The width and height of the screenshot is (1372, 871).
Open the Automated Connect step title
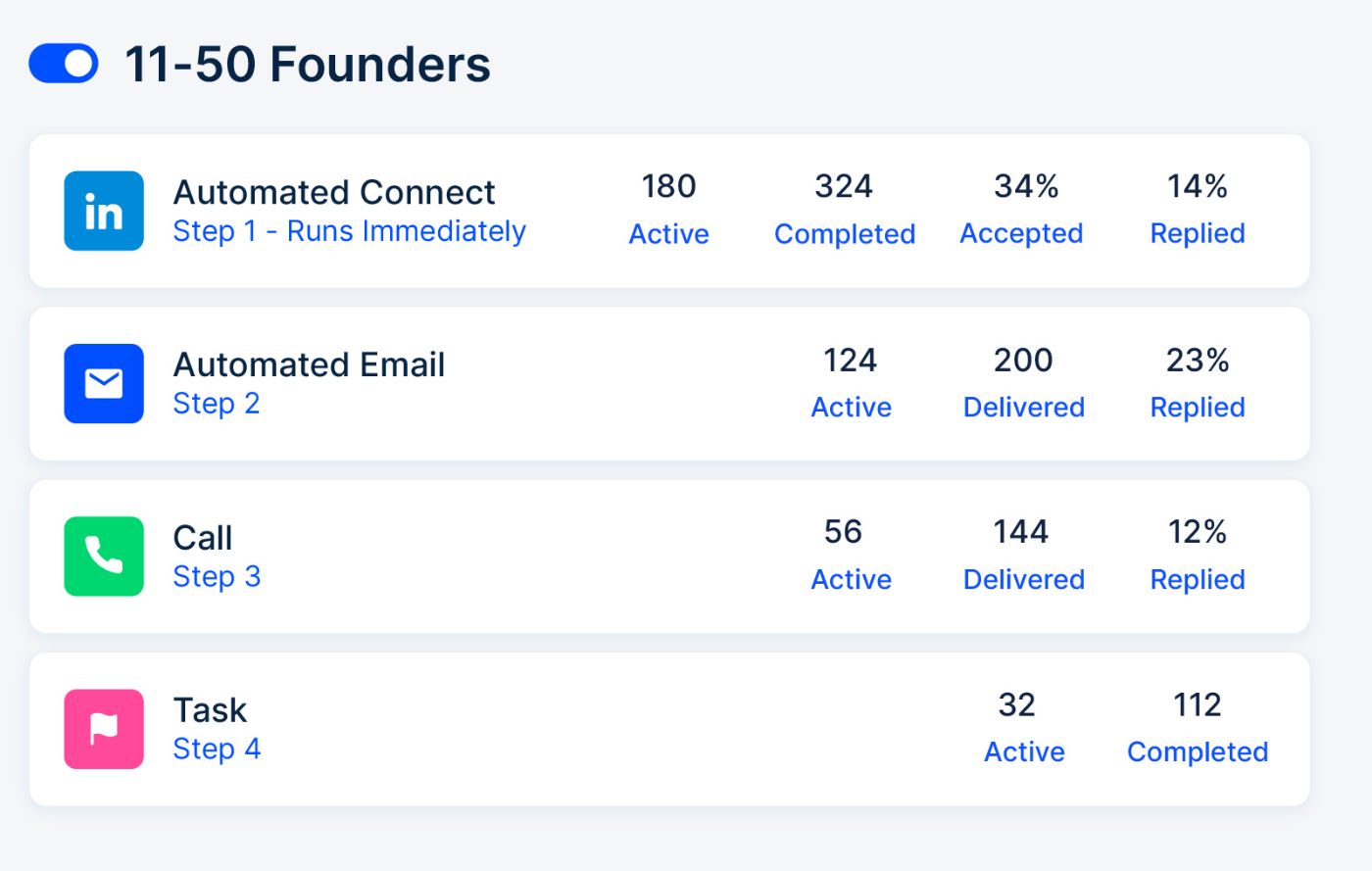(334, 192)
